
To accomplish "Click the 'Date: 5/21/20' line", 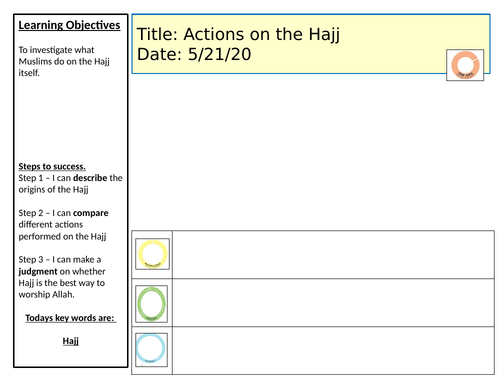I will point(194,54).
